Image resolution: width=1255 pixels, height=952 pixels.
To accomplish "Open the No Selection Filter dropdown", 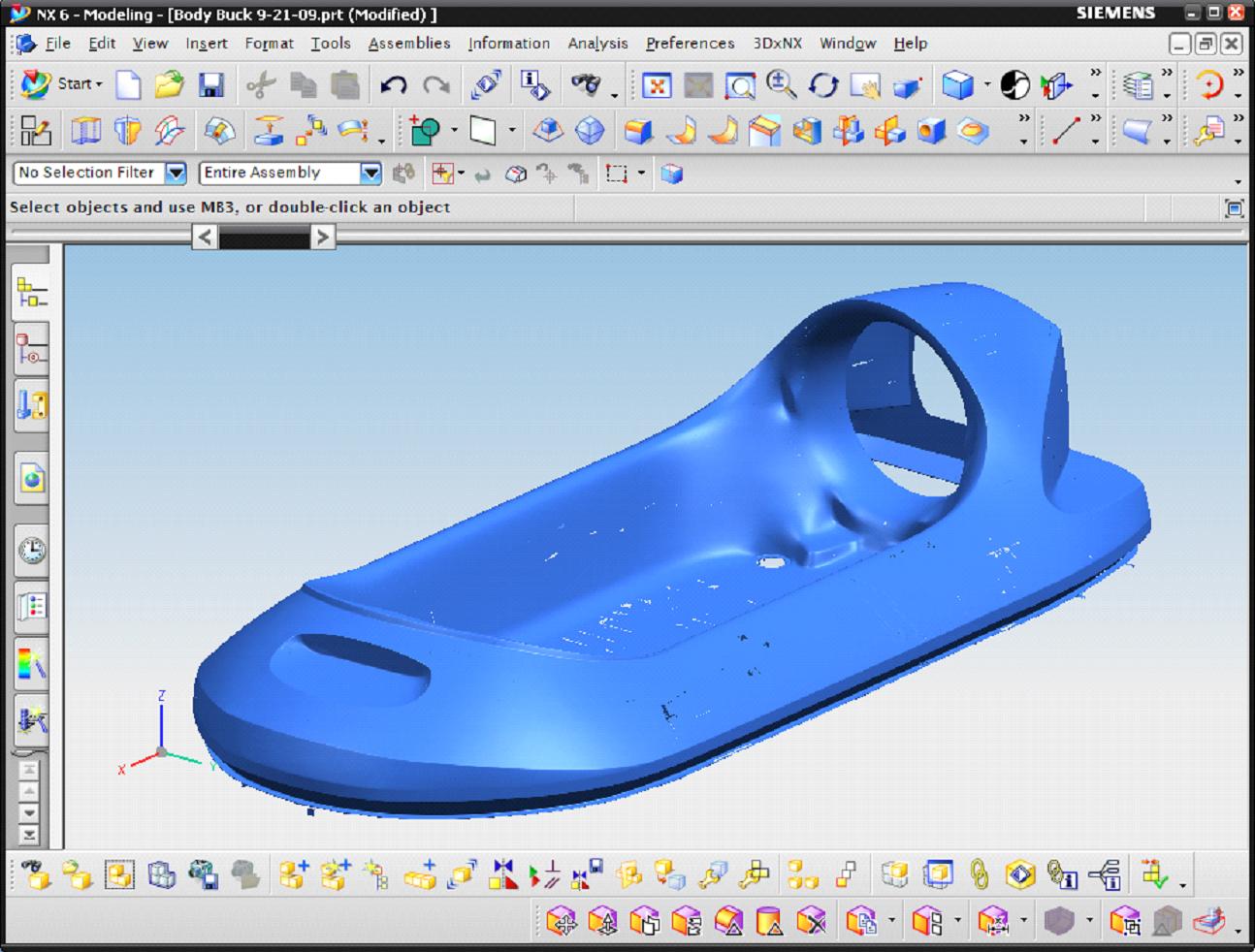I will click(176, 173).
